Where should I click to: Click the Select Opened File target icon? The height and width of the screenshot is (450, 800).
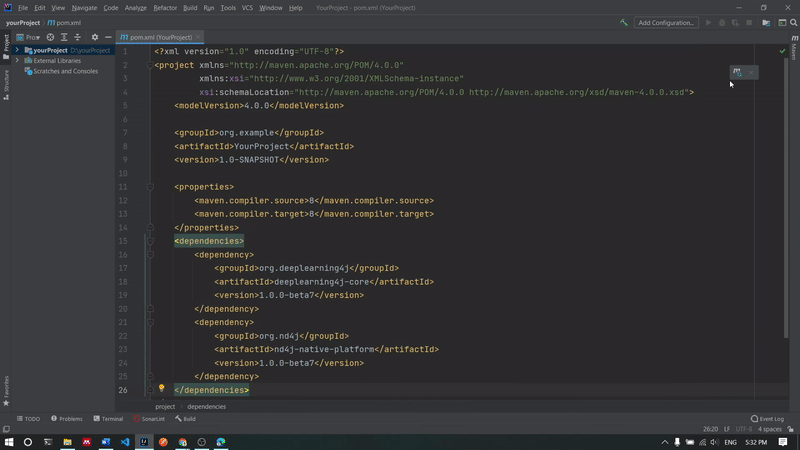pos(50,37)
